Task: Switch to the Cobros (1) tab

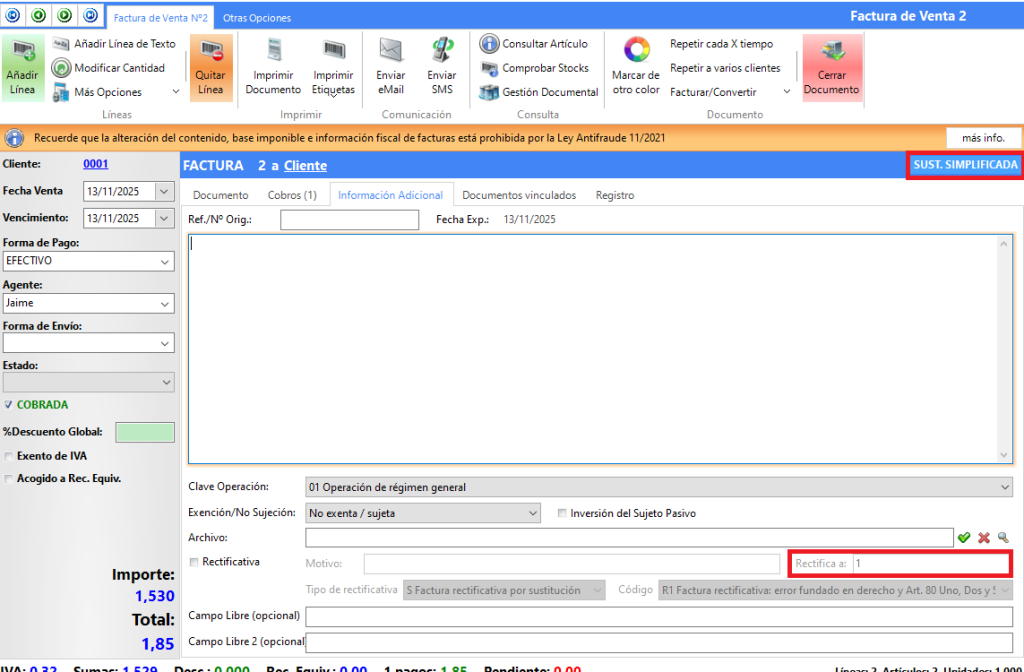Action: 292,195
